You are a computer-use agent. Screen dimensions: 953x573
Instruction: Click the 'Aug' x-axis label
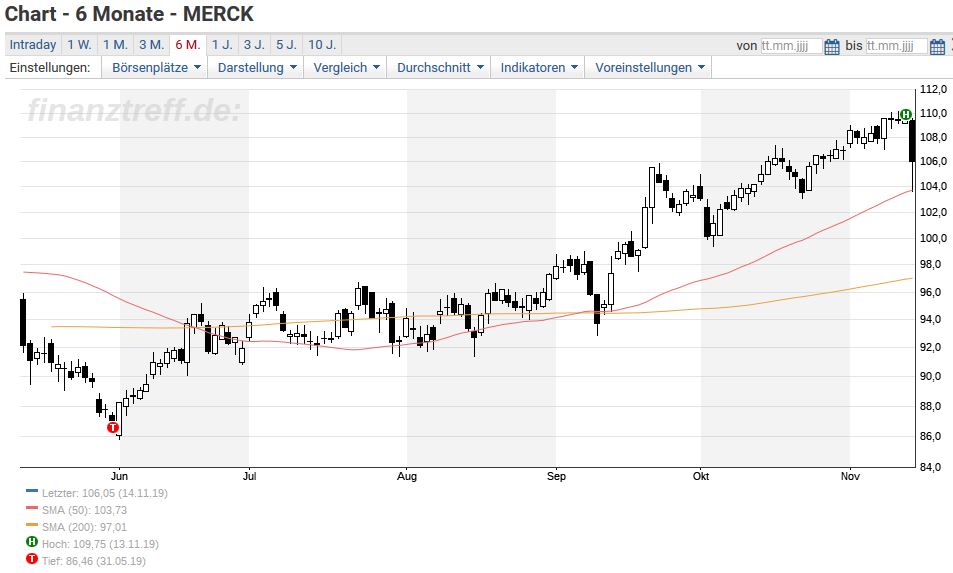click(x=407, y=476)
